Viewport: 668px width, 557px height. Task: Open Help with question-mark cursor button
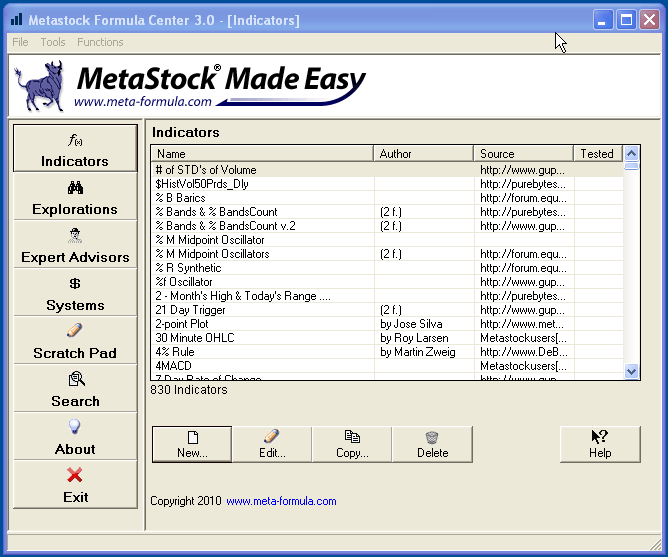[x=600, y=444]
